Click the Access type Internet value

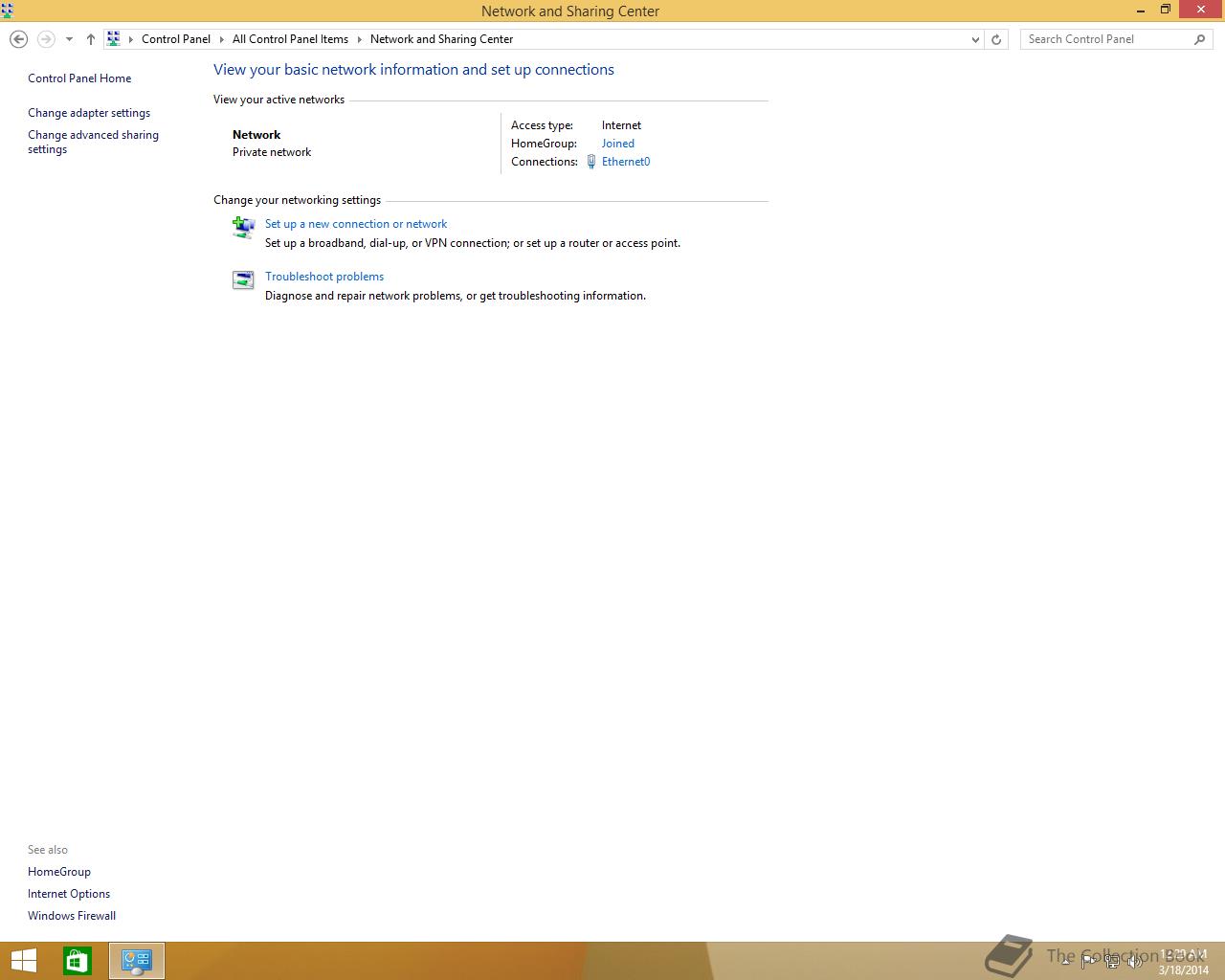pos(621,125)
